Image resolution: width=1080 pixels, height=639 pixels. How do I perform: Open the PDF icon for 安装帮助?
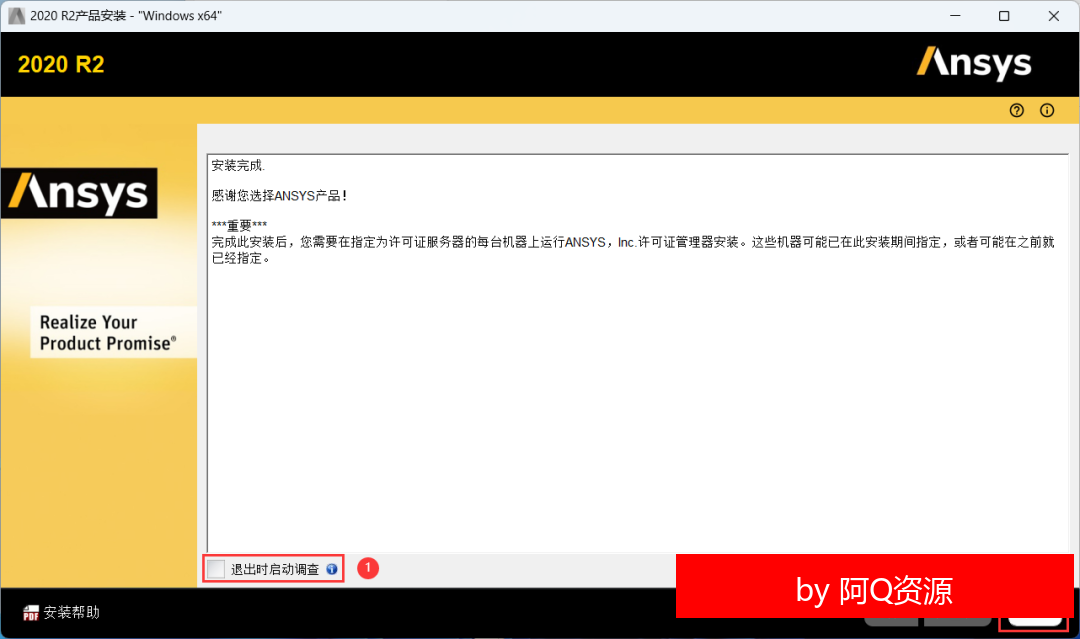click(31, 612)
